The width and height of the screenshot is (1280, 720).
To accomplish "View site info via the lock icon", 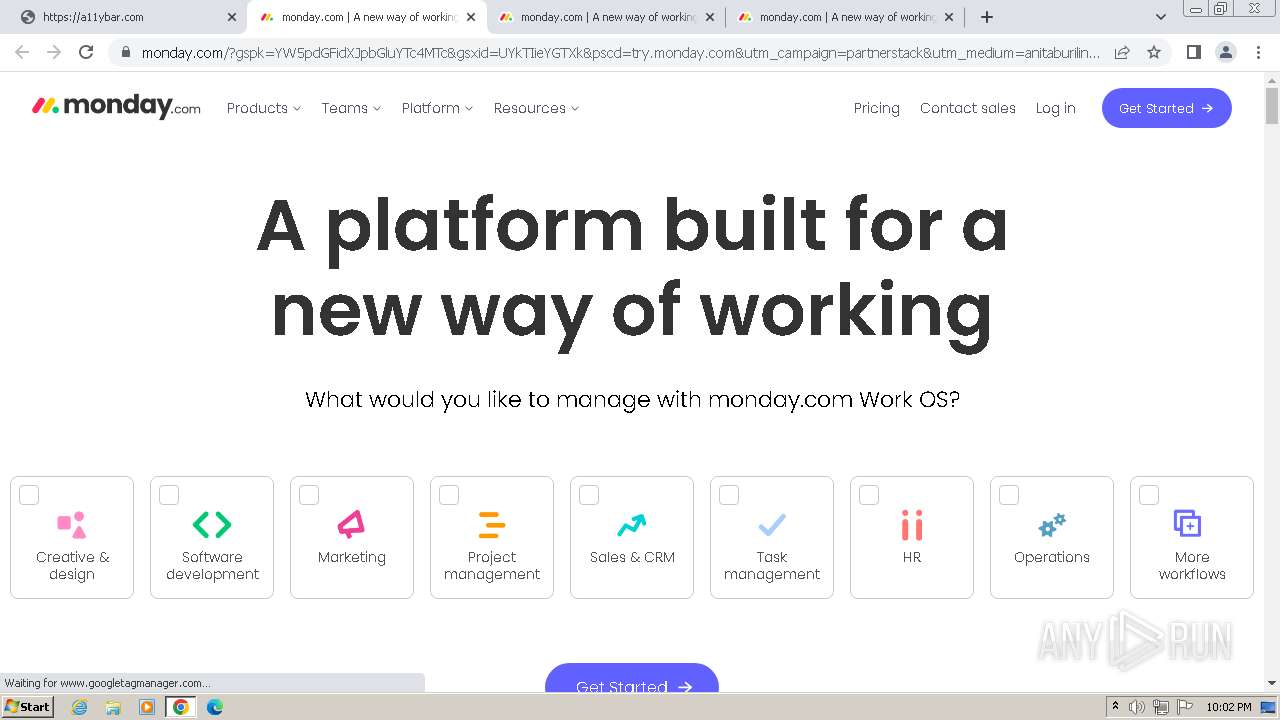I will tap(125, 52).
